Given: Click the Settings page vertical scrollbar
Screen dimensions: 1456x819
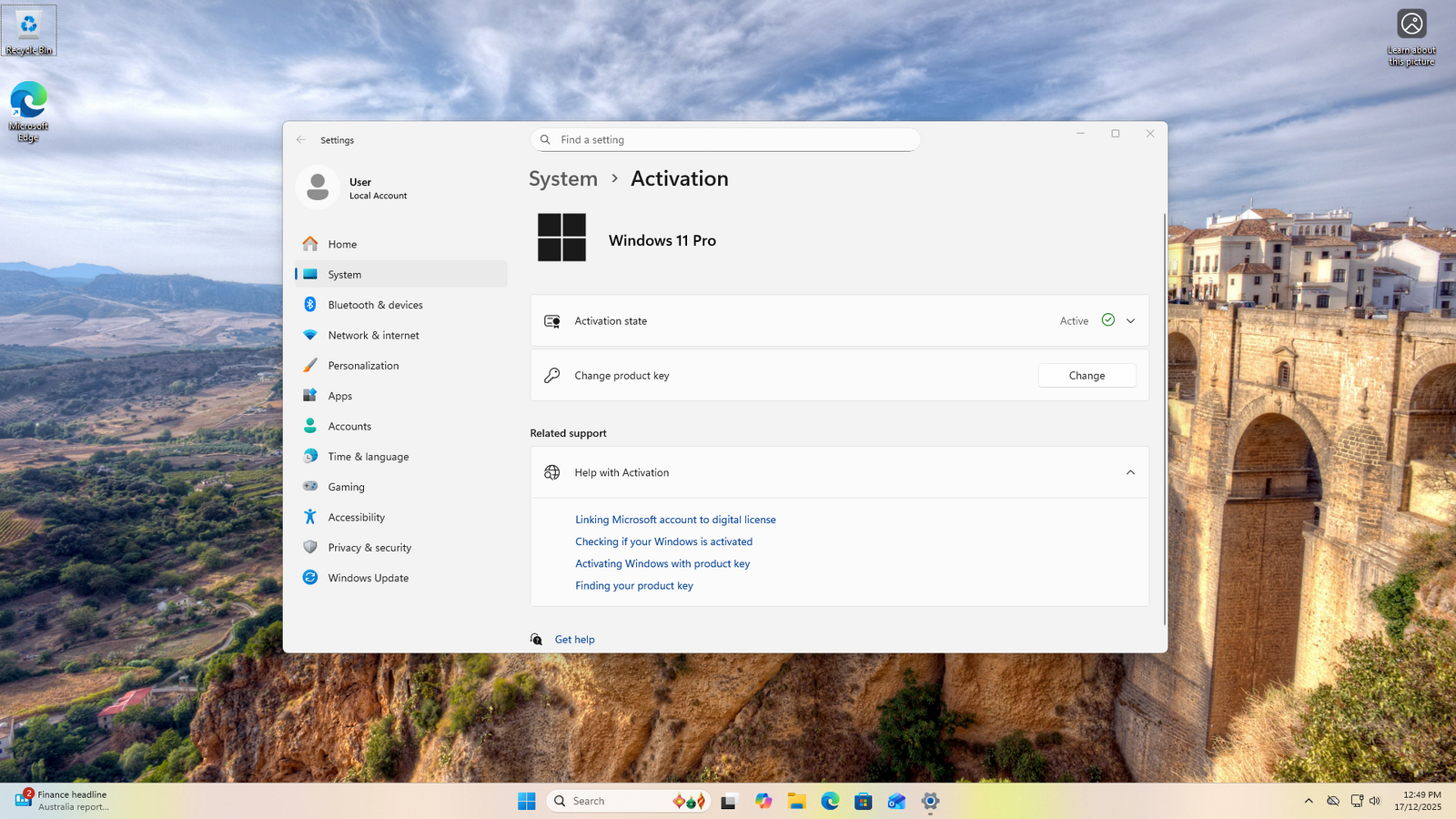Looking at the screenshot, I should point(1164,419).
